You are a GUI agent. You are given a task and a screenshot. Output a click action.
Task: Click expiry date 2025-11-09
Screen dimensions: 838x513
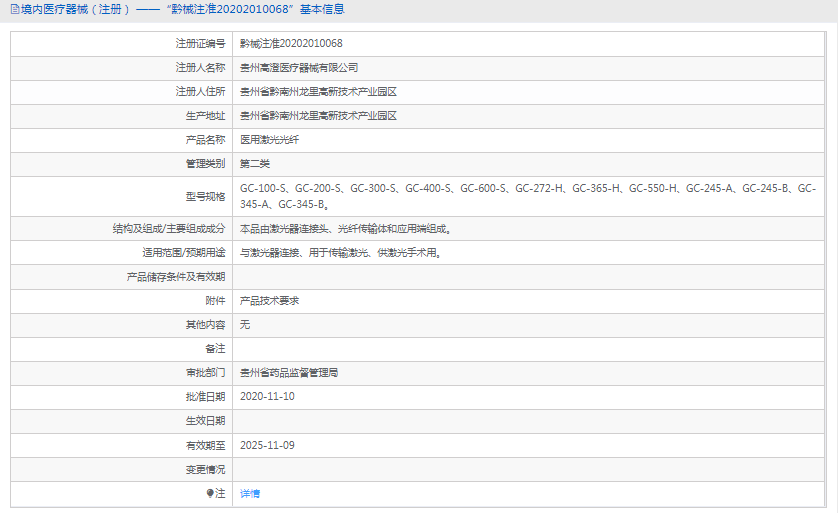(267, 445)
